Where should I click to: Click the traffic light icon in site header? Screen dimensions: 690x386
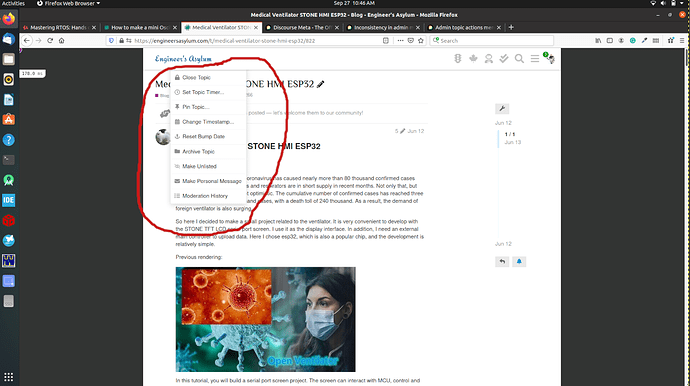click(x=458, y=59)
